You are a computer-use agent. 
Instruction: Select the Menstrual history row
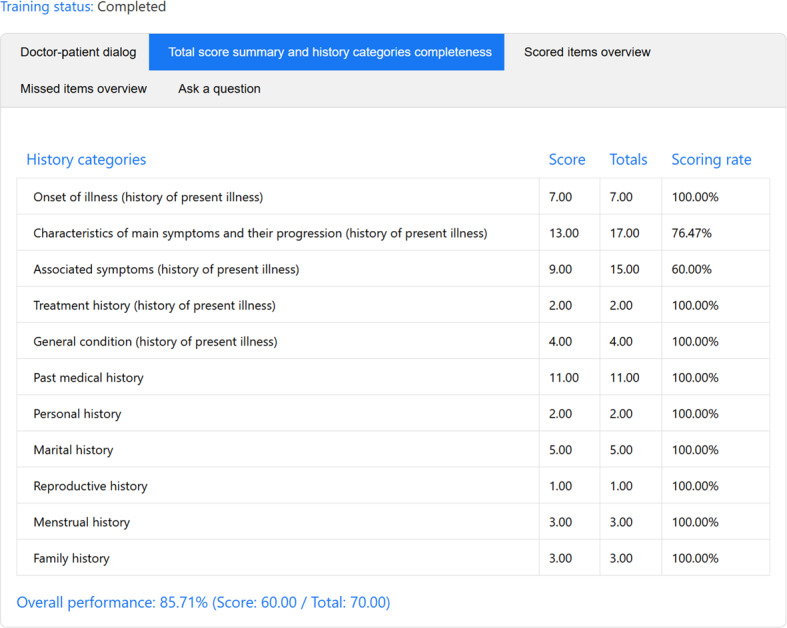(x=81, y=522)
